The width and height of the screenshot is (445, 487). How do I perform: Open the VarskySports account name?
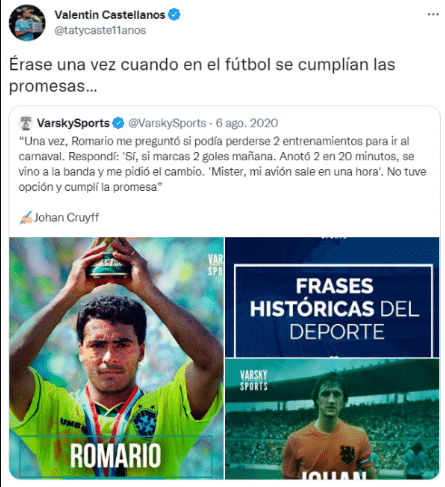pos(73,123)
